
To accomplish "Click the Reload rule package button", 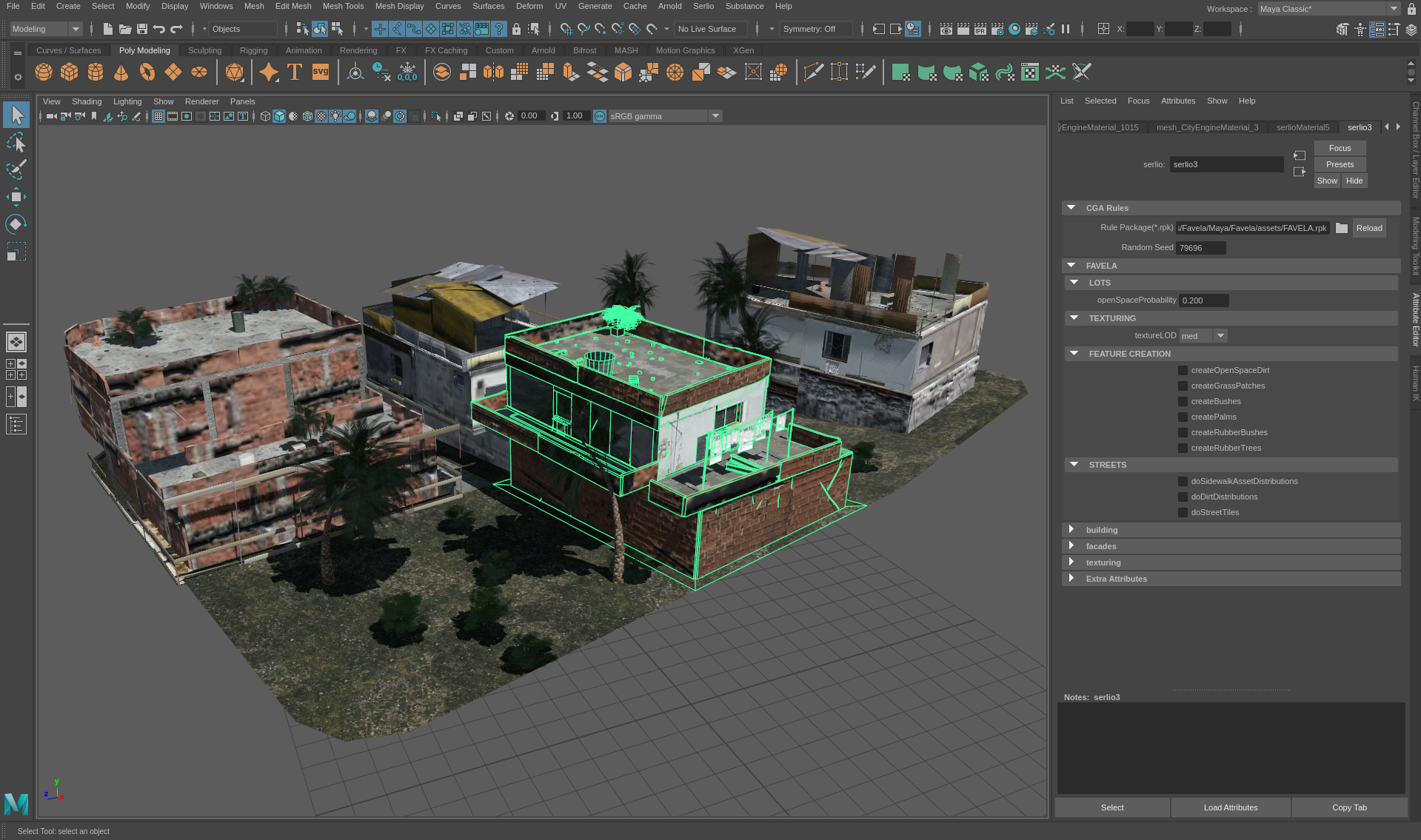I will (x=1369, y=228).
